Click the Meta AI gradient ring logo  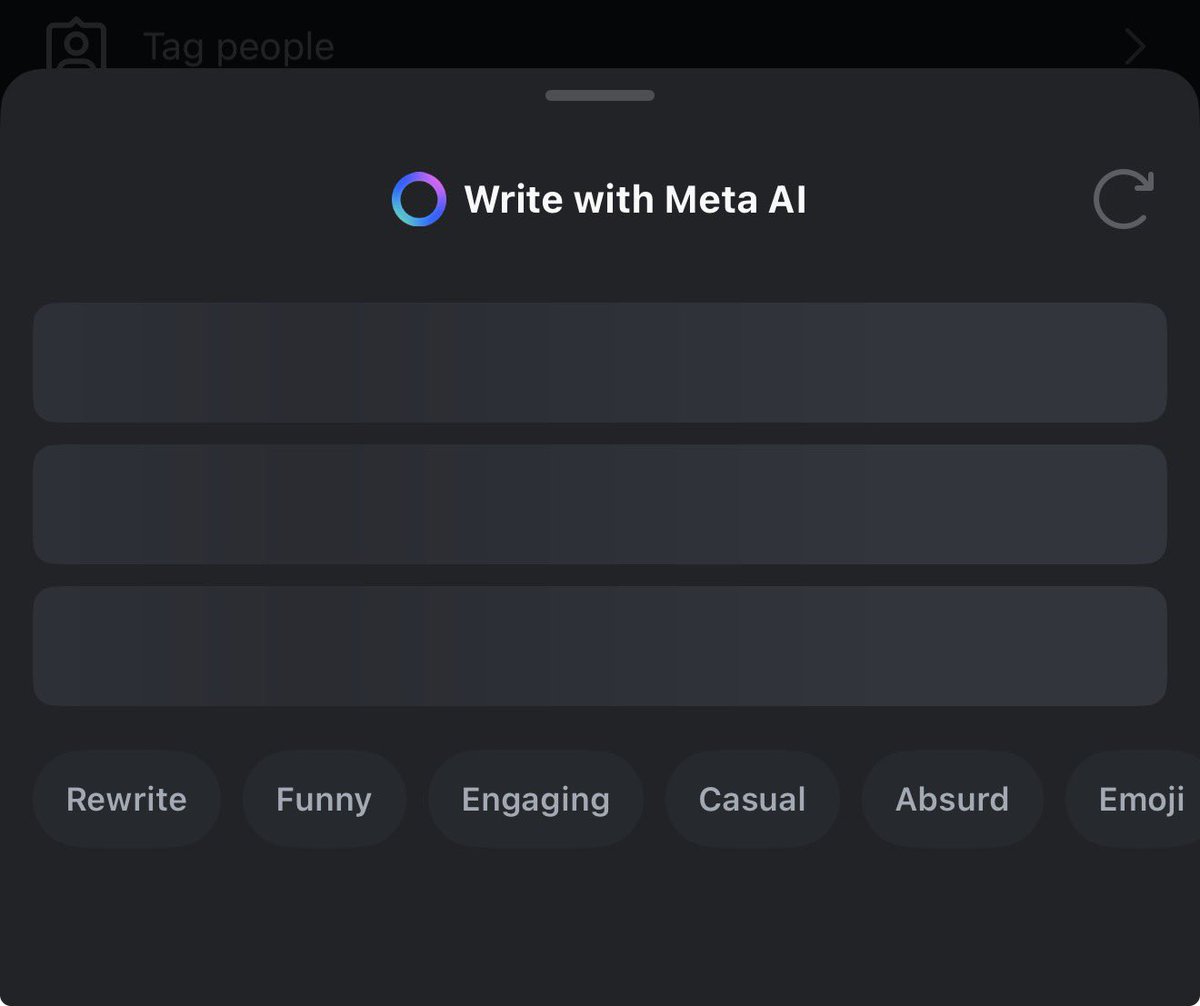418,200
